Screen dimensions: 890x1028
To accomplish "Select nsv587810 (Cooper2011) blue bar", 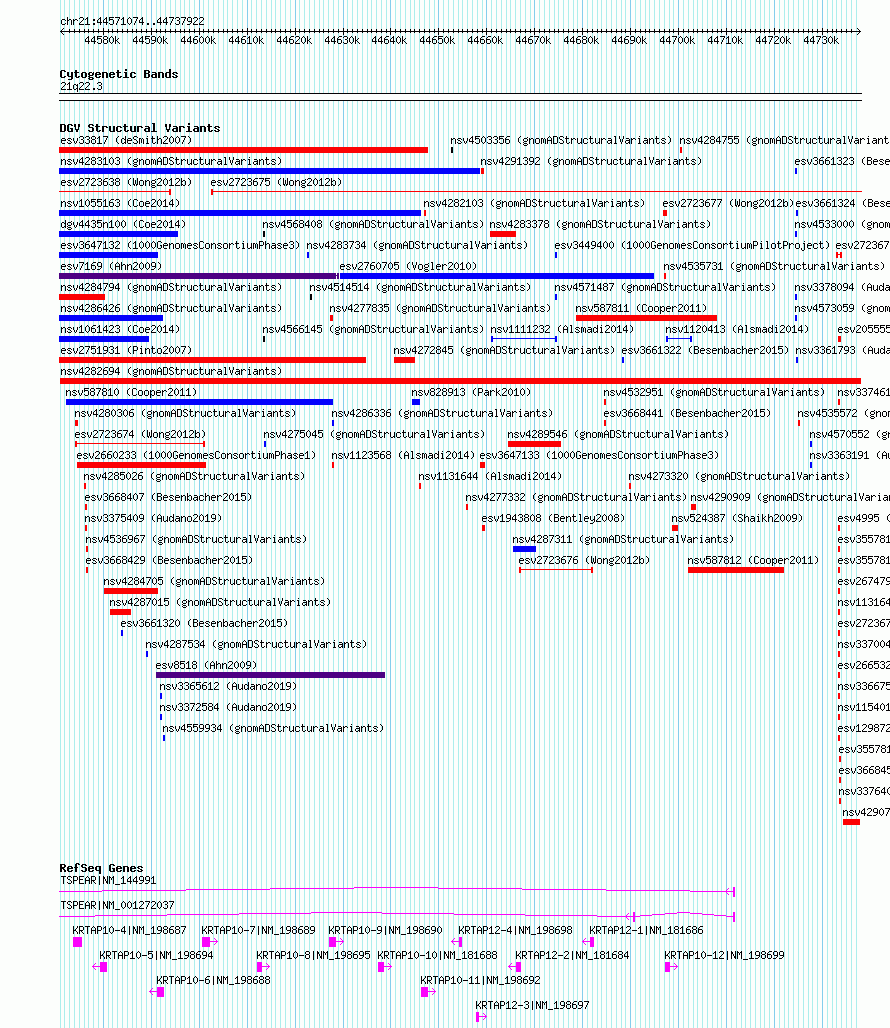I will point(199,402).
